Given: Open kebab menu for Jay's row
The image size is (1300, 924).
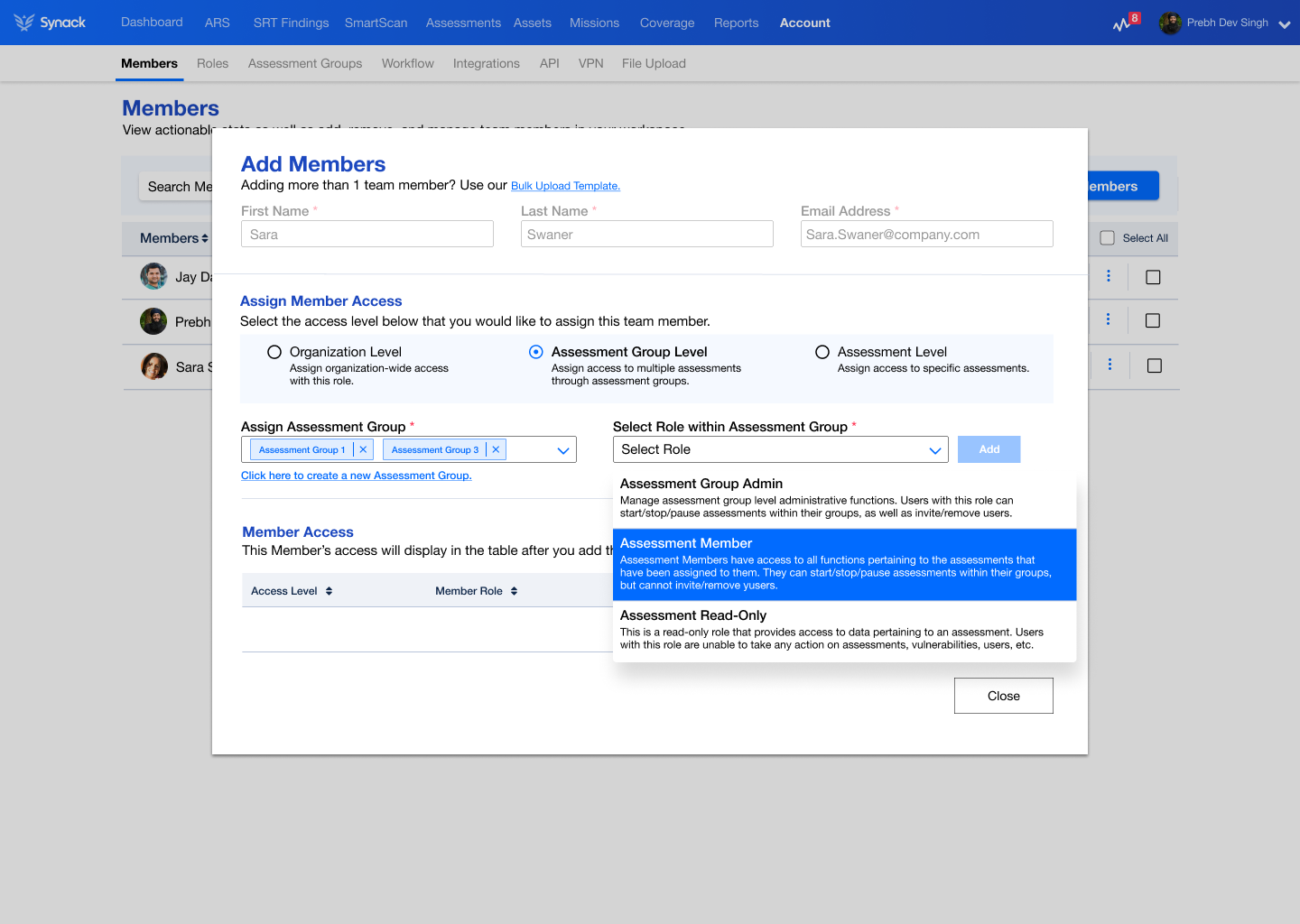Looking at the screenshot, I should [1109, 276].
